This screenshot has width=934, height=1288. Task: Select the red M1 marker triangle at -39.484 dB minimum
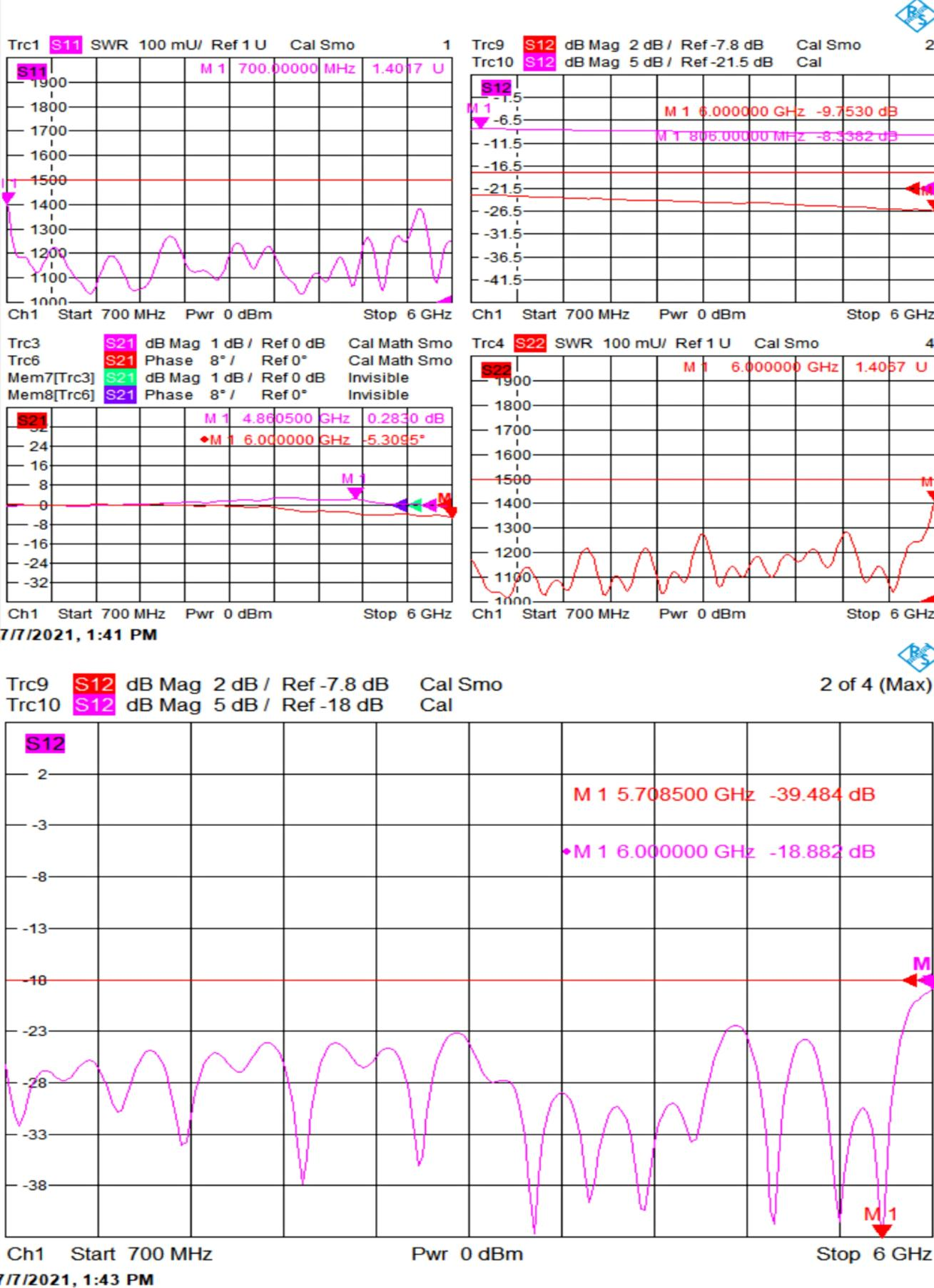point(882,1232)
